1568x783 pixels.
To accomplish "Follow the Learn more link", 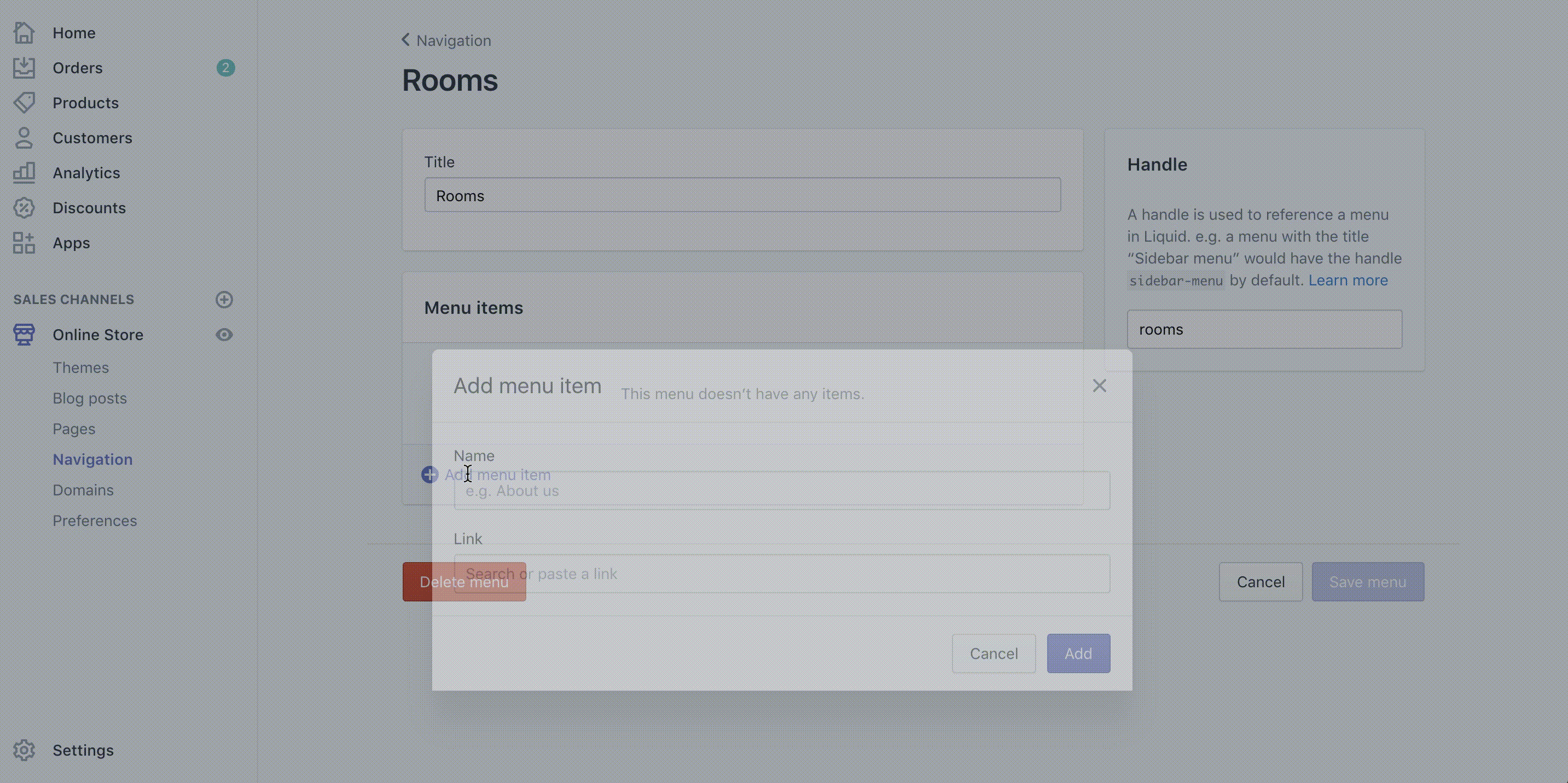I will [1348, 281].
